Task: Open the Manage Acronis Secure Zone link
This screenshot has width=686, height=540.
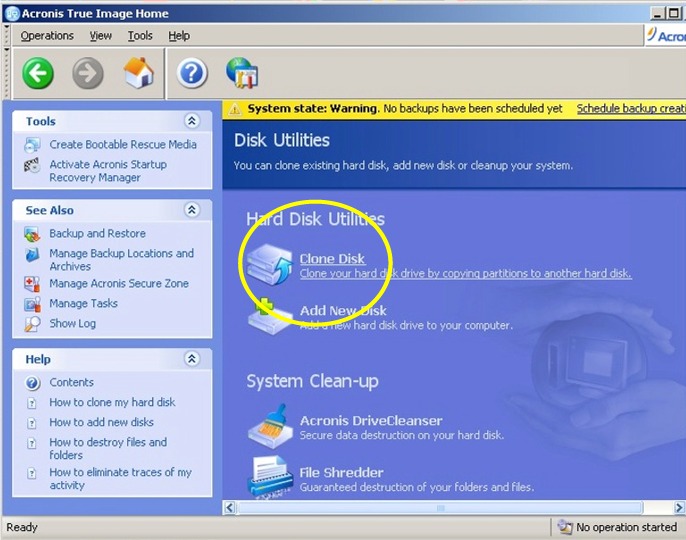Action: (119, 284)
